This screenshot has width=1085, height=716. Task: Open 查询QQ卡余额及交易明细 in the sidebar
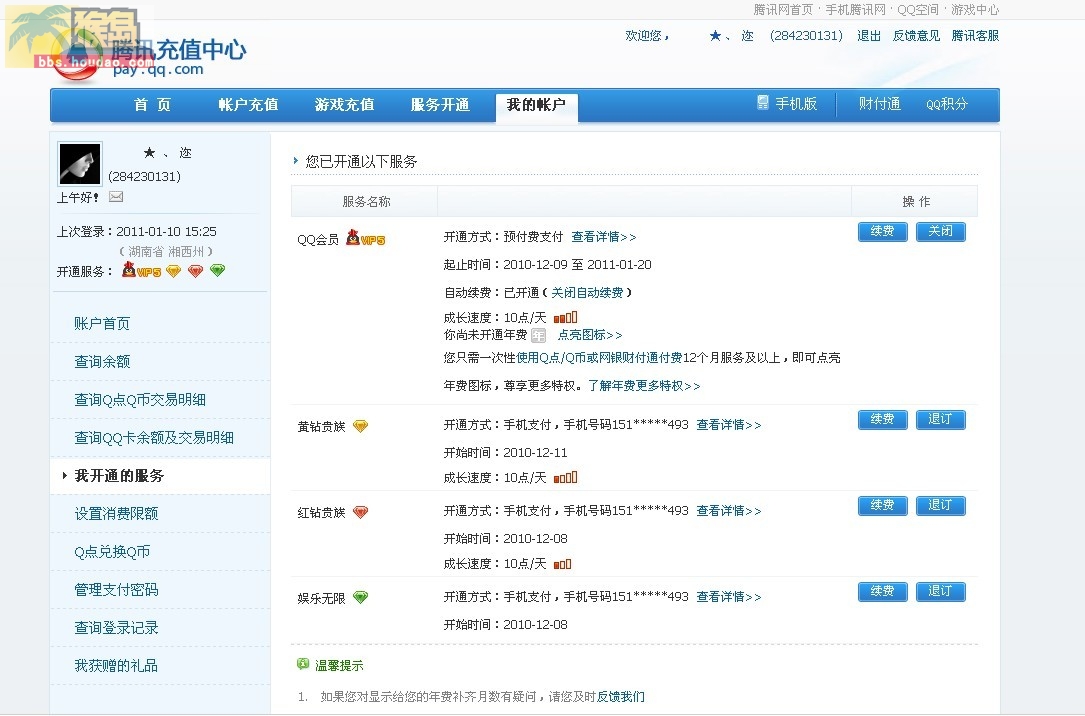click(154, 437)
